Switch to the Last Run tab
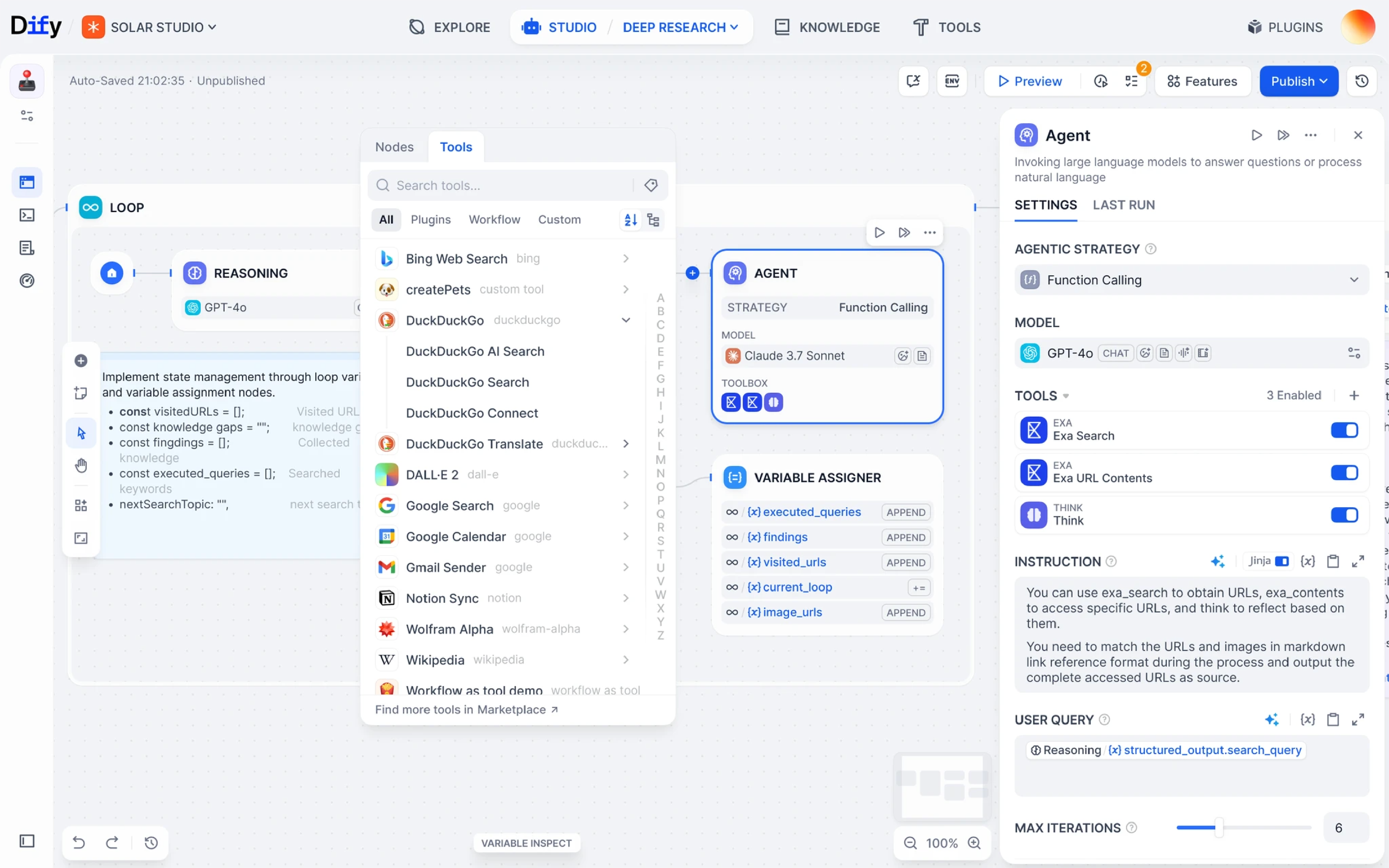Viewport: 1389px width, 868px height. (x=1123, y=205)
